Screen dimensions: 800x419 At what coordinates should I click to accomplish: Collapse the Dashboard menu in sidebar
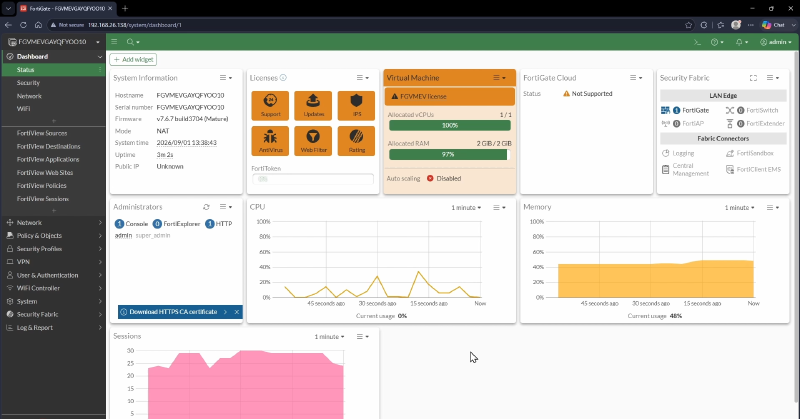[x=53, y=57]
